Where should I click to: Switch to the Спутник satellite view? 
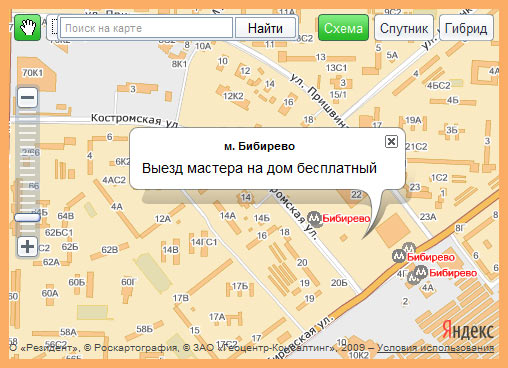click(x=404, y=28)
